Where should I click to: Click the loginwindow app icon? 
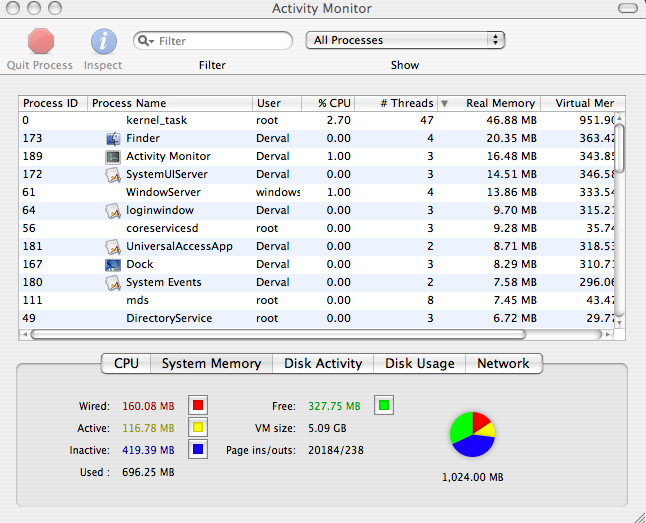click(113, 211)
